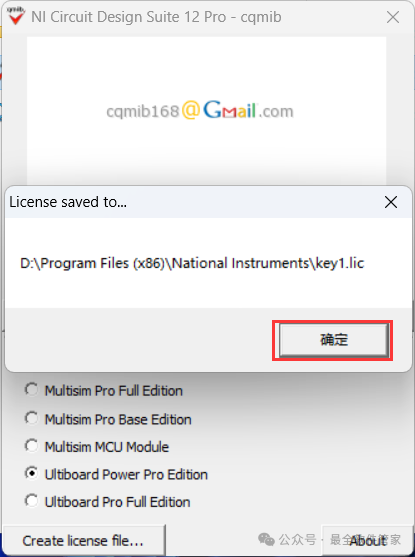This screenshot has height=557, width=415.
Task: Click the cqmib app icon in title bar
Action: point(16,16)
